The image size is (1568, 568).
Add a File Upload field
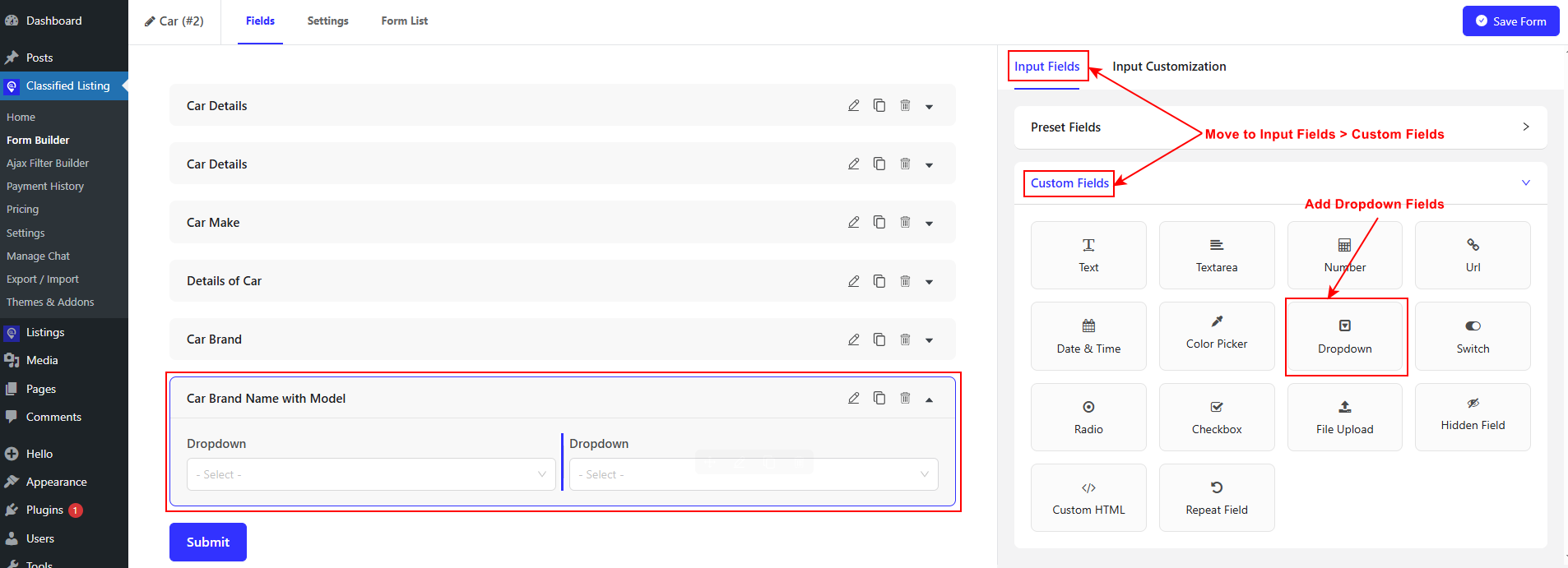coord(1345,417)
